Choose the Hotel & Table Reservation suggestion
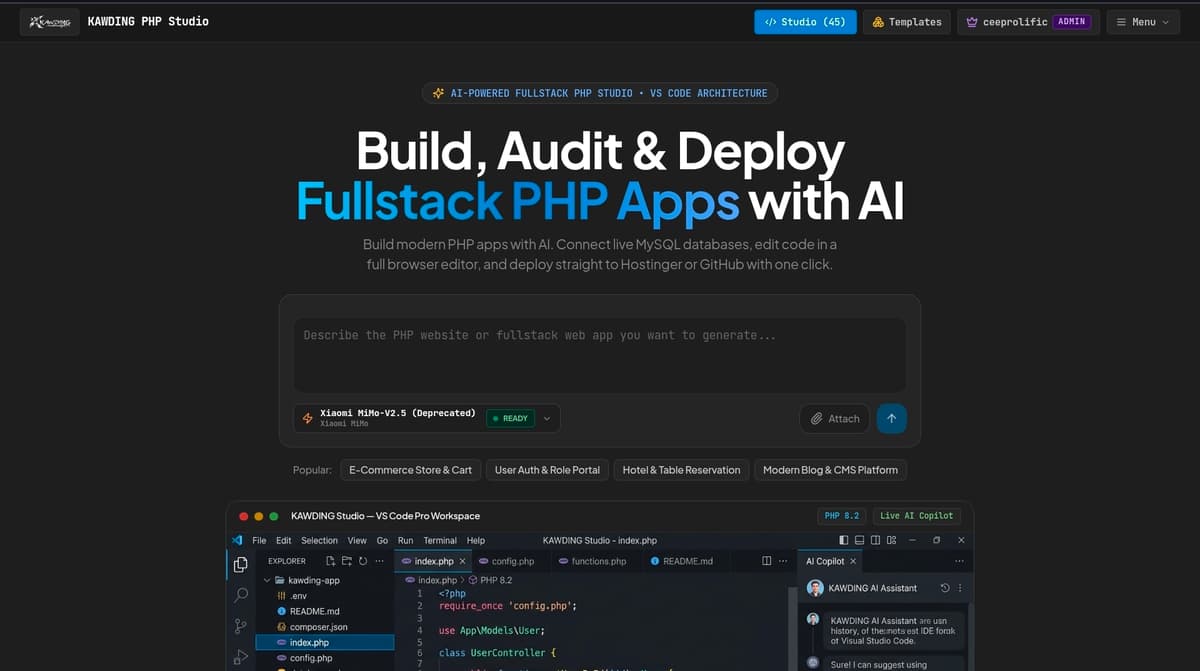The height and width of the screenshot is (671, 1200). [x=681, y=470]
